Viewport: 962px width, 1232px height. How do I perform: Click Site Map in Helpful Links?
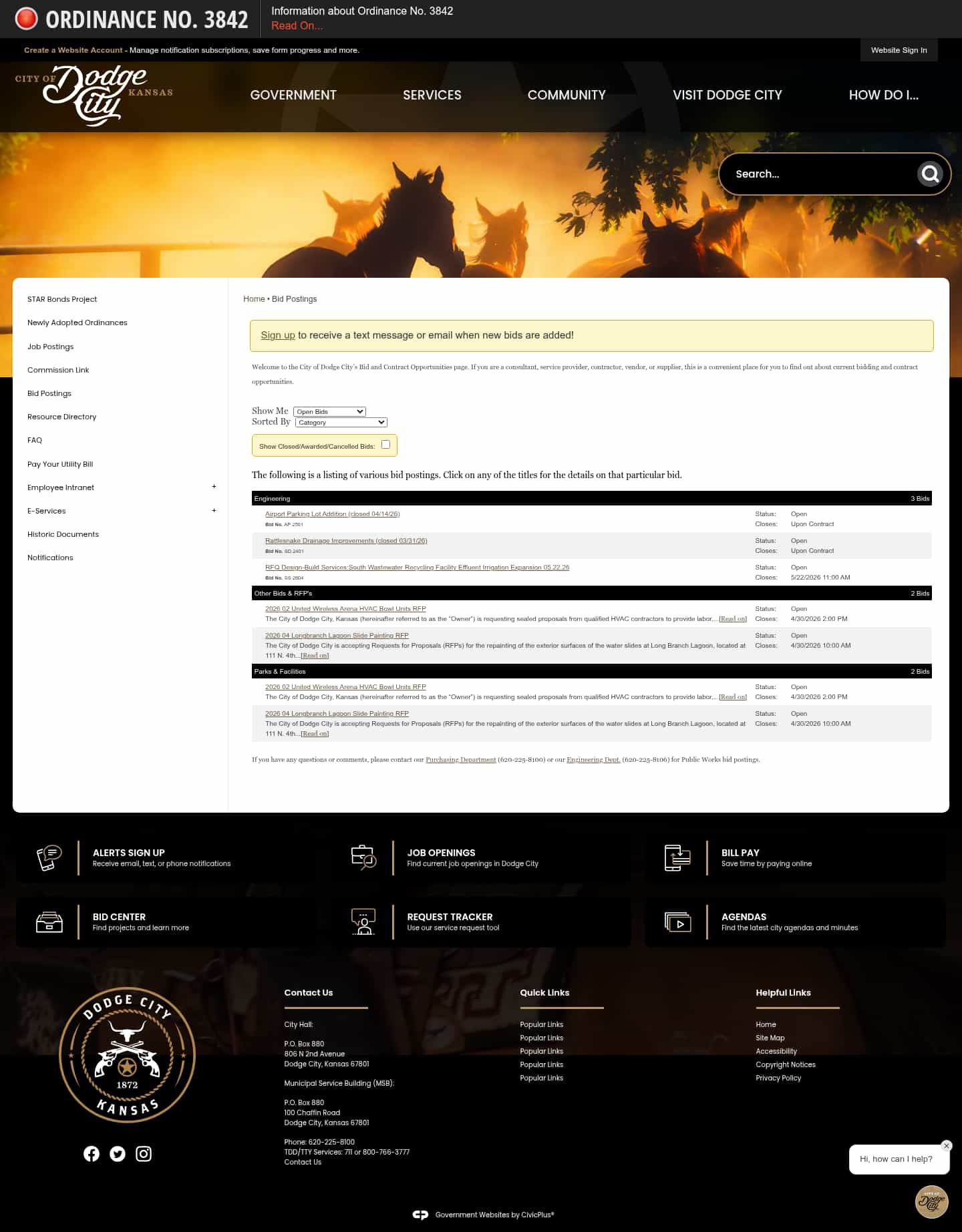(770, 1038)
